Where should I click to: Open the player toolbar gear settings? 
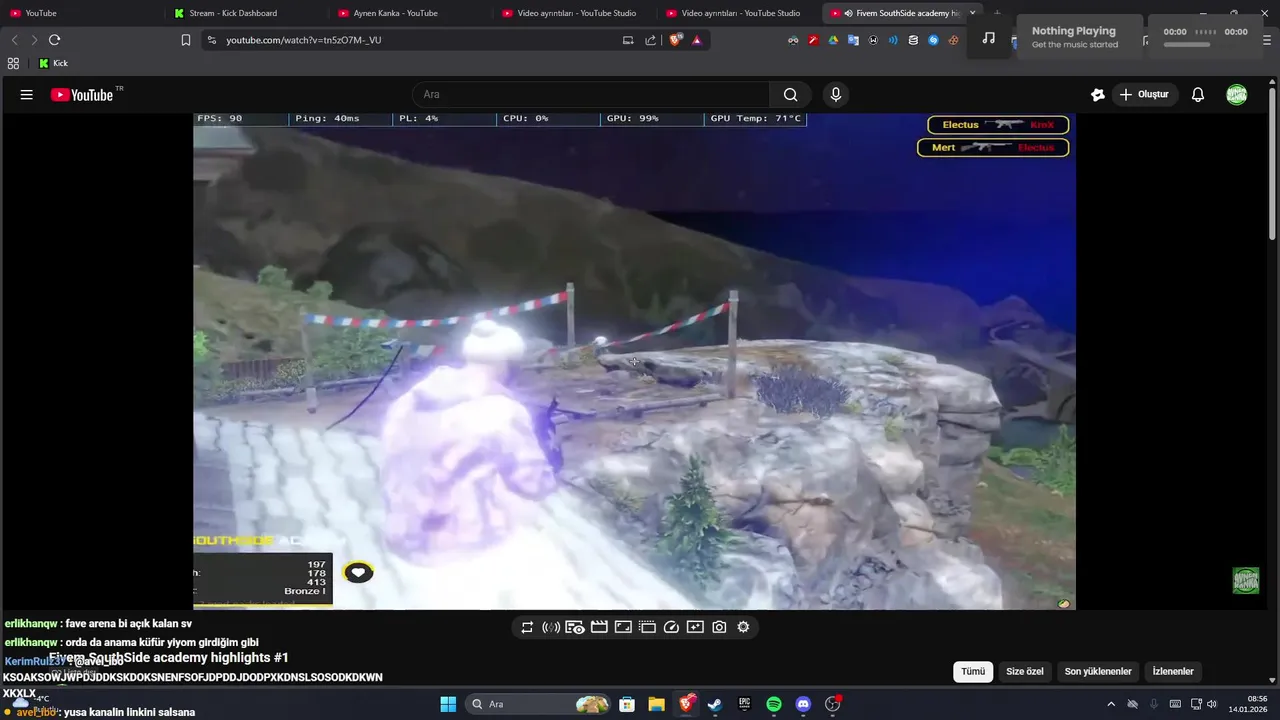coord(743,627)
